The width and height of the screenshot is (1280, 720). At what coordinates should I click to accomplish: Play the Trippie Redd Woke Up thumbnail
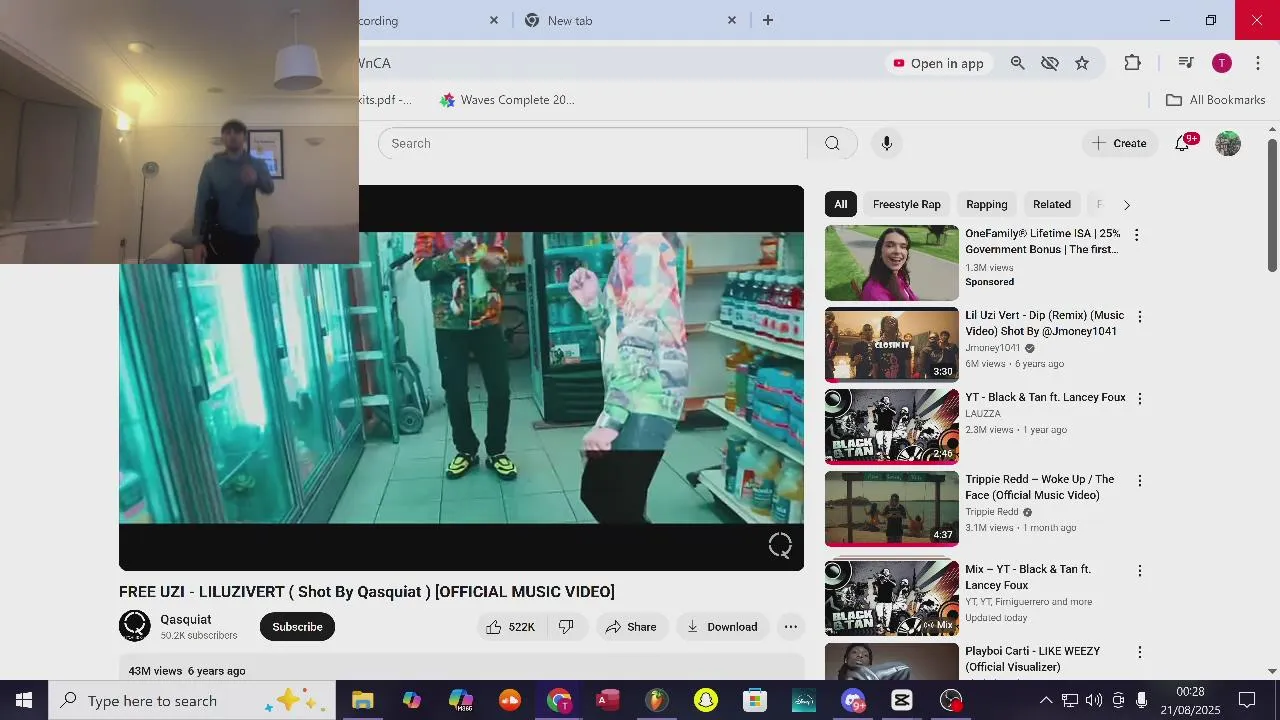pos(892,509)
